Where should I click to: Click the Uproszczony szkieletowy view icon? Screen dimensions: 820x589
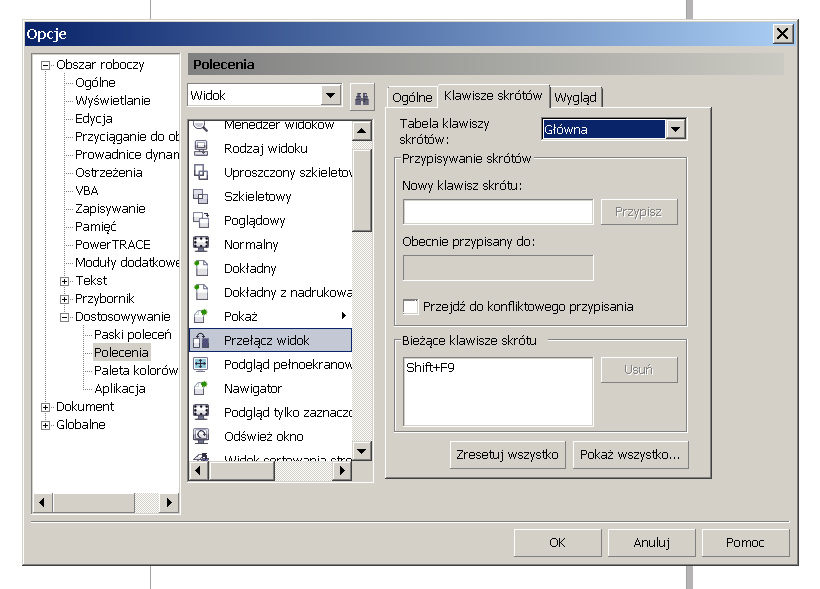pyautogui.click(x=200, y=173)
